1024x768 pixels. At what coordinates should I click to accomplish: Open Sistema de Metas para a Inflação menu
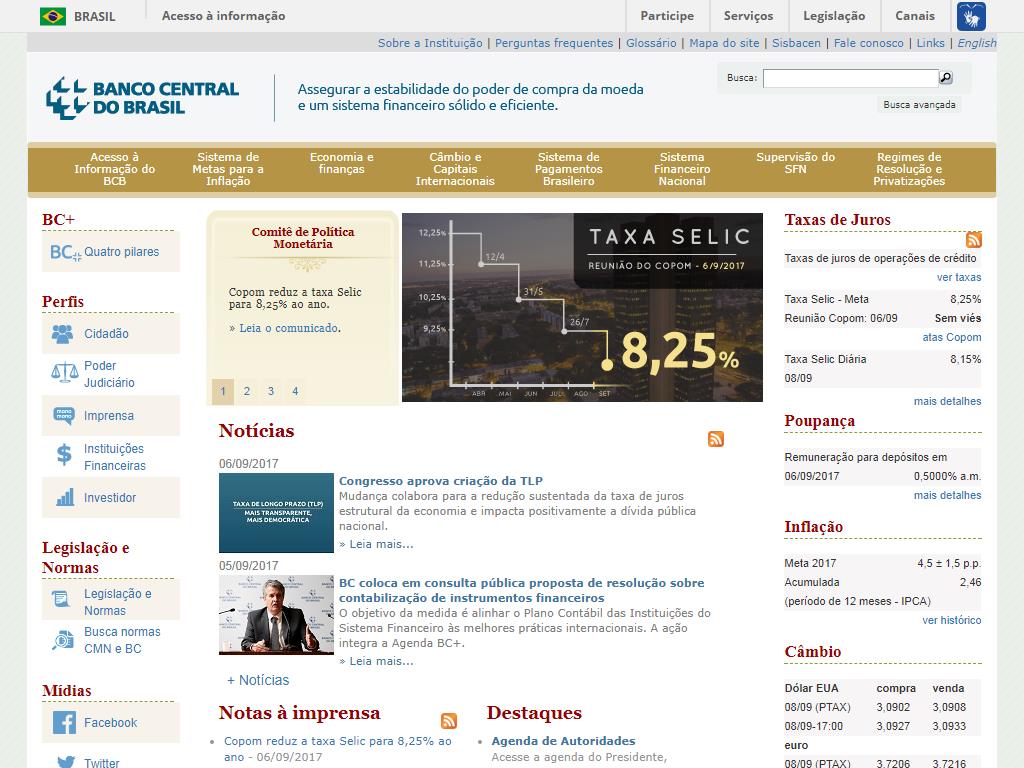pyautogui.click(x=228, y=169)
